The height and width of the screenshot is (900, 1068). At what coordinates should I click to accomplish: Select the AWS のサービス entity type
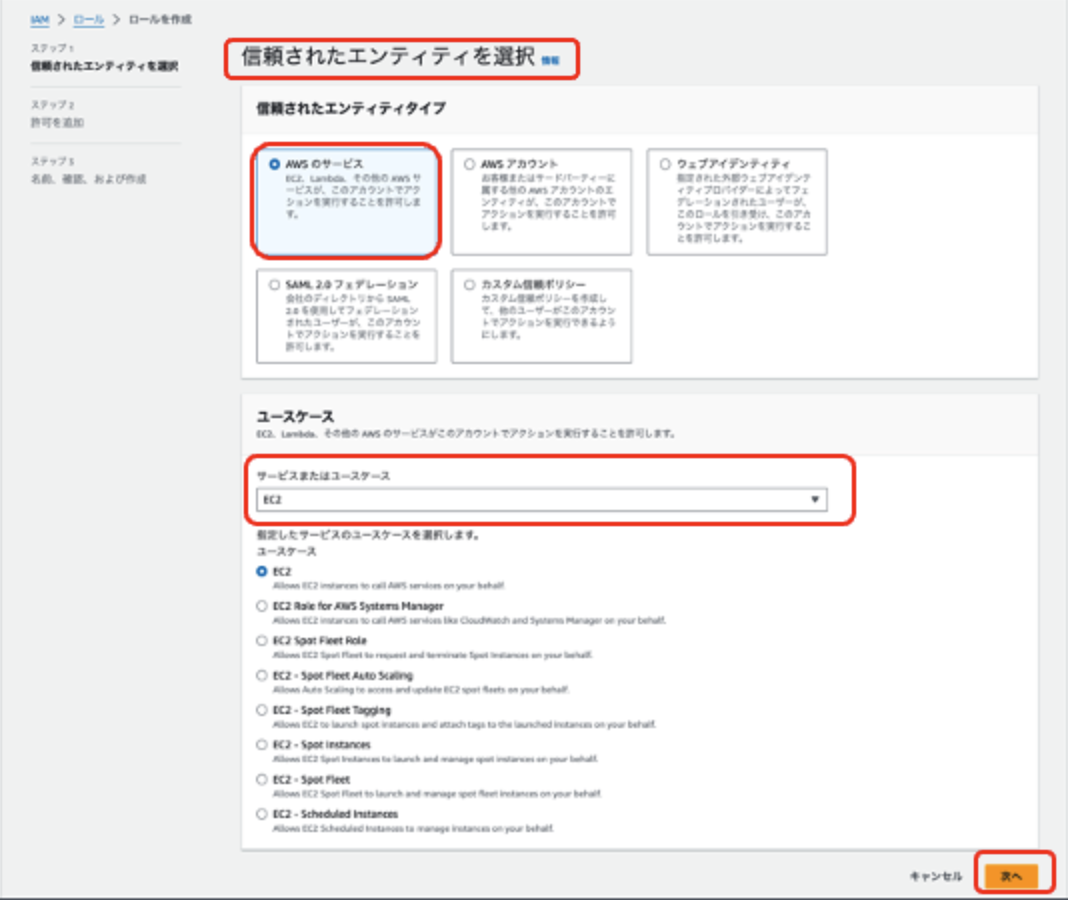point(346,202)
